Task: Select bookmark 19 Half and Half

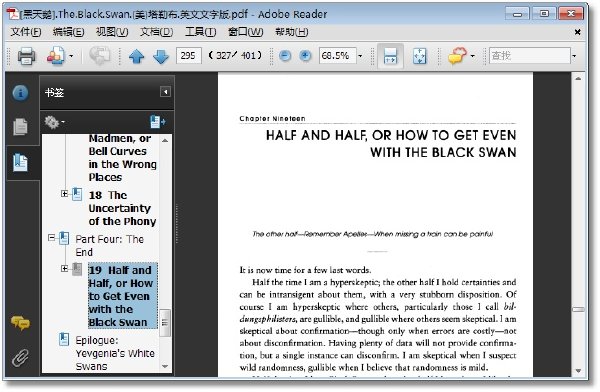Action: point(122,296)
